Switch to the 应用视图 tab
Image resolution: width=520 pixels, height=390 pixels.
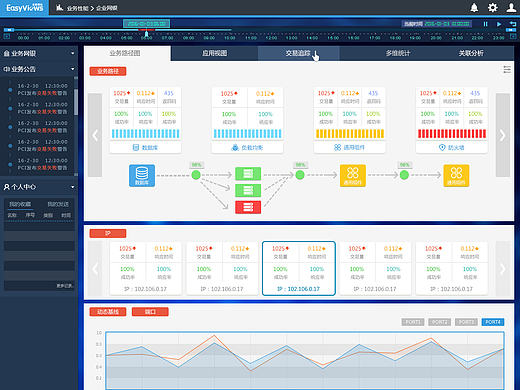coord(214,53)
